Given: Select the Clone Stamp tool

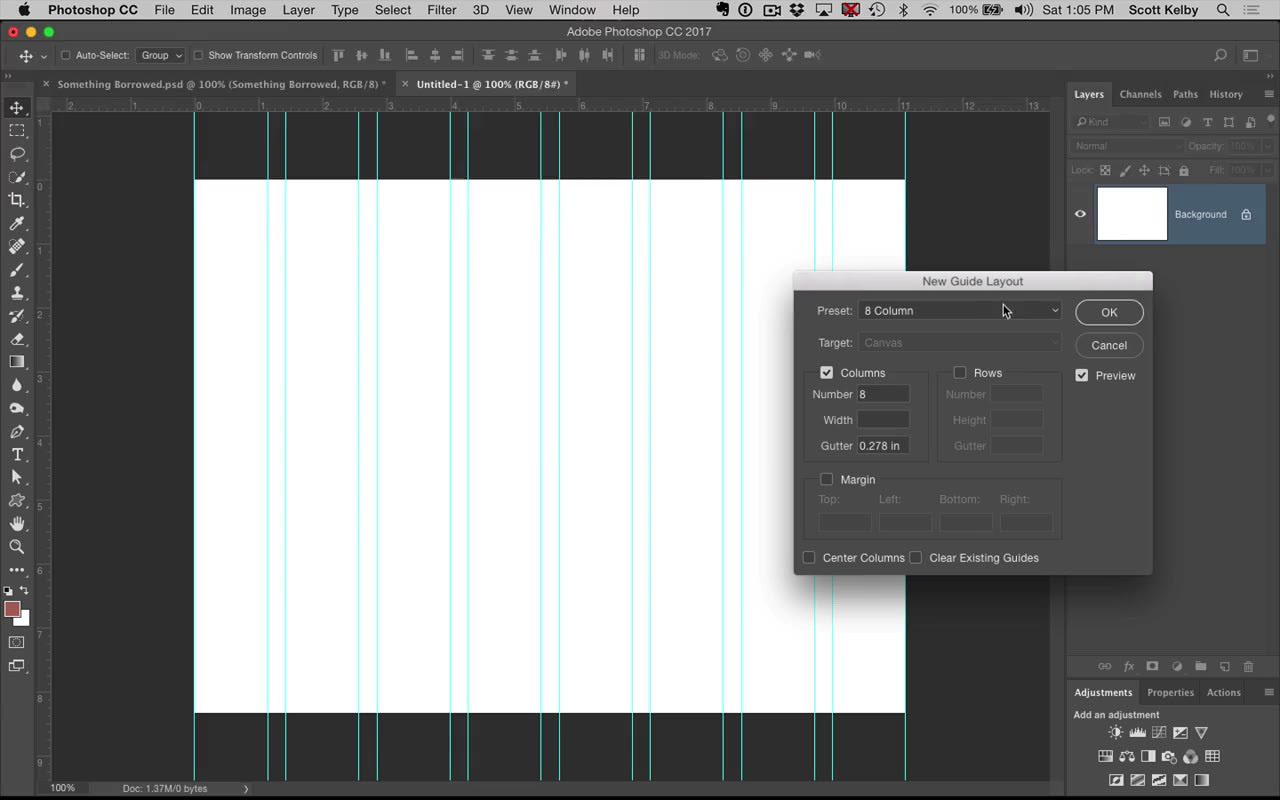Looking at the screenshot, I should (x=17, y=293).
